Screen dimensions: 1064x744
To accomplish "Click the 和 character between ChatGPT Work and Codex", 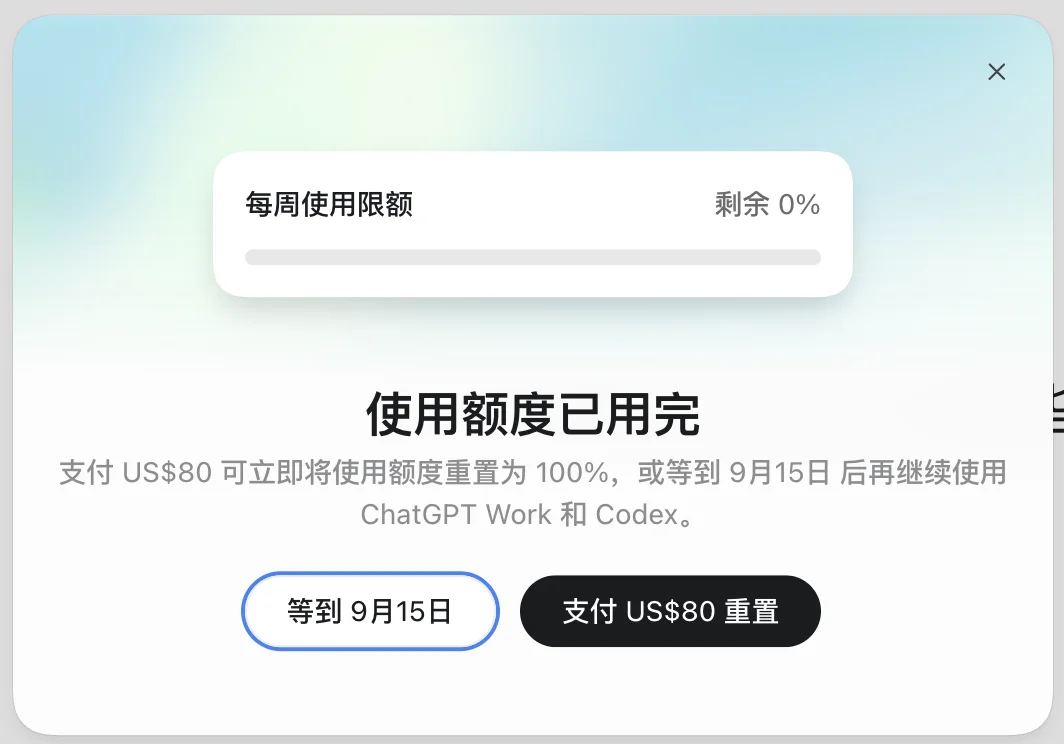I will [573, 515].
